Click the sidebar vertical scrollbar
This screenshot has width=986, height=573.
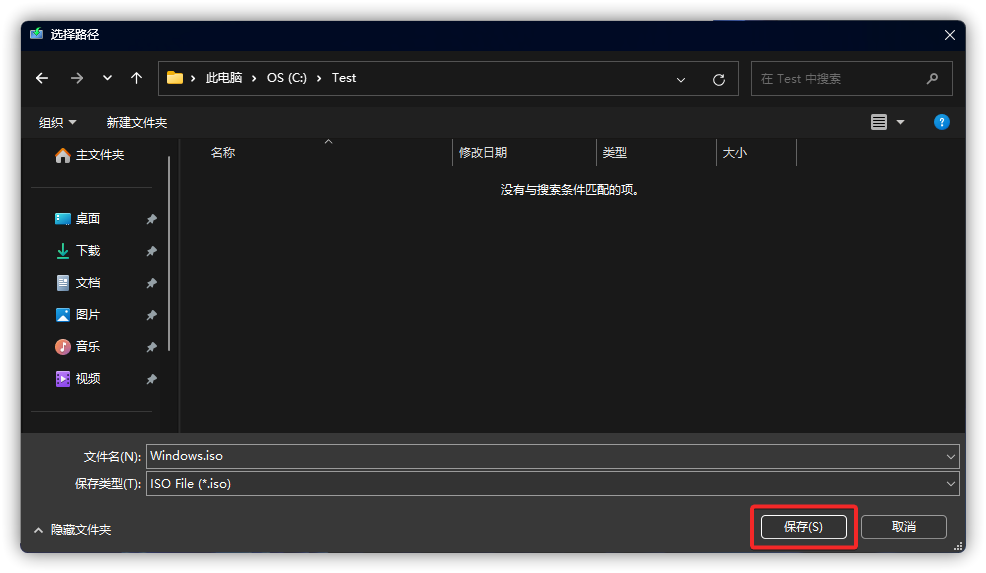(169, 253)
